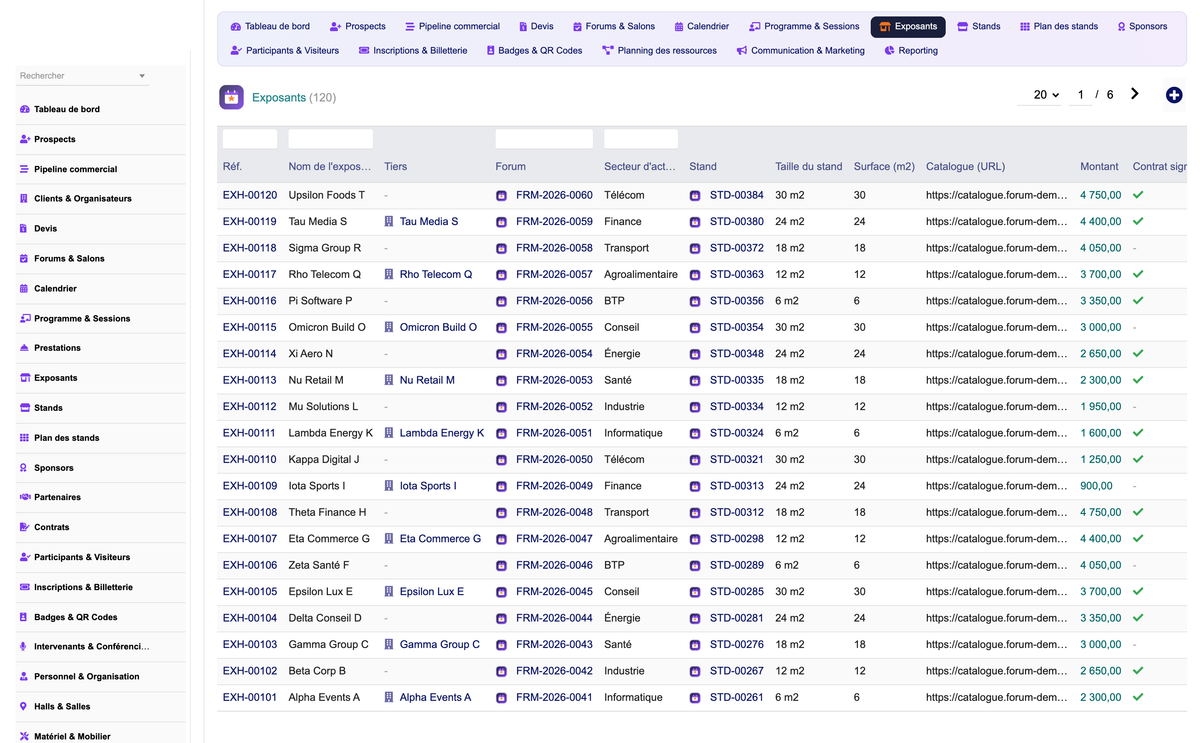
Task: Click the Clients & Organisateurs building icon
Action: pyautogui.click(x=24, y=198)
